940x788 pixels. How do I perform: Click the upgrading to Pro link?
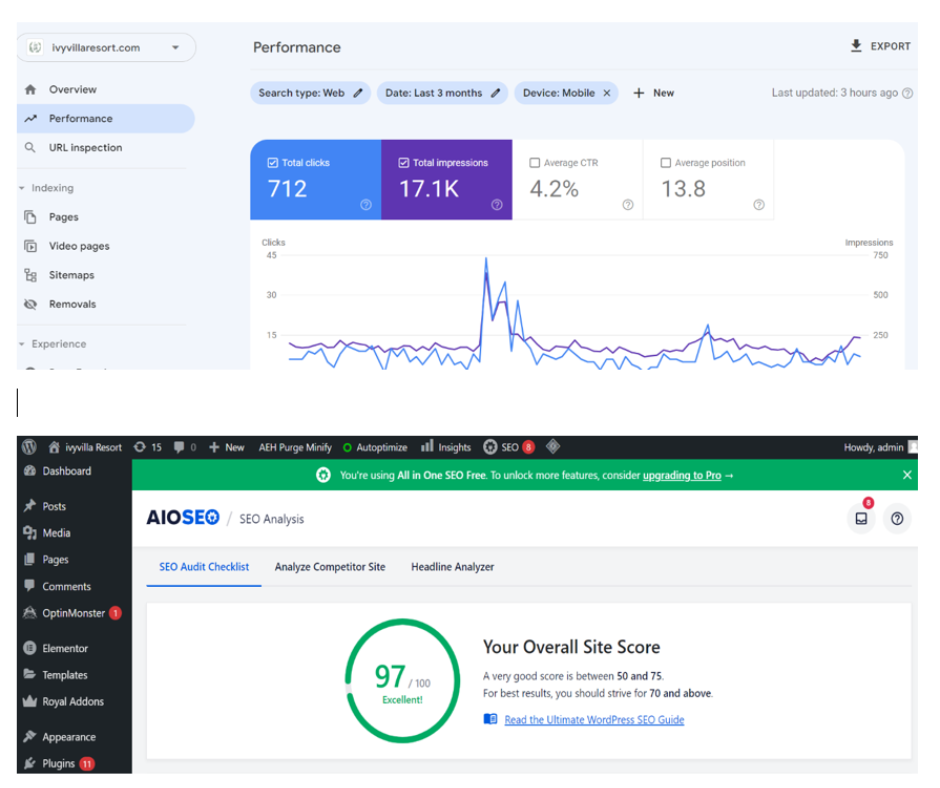click(x=681, y=475)
